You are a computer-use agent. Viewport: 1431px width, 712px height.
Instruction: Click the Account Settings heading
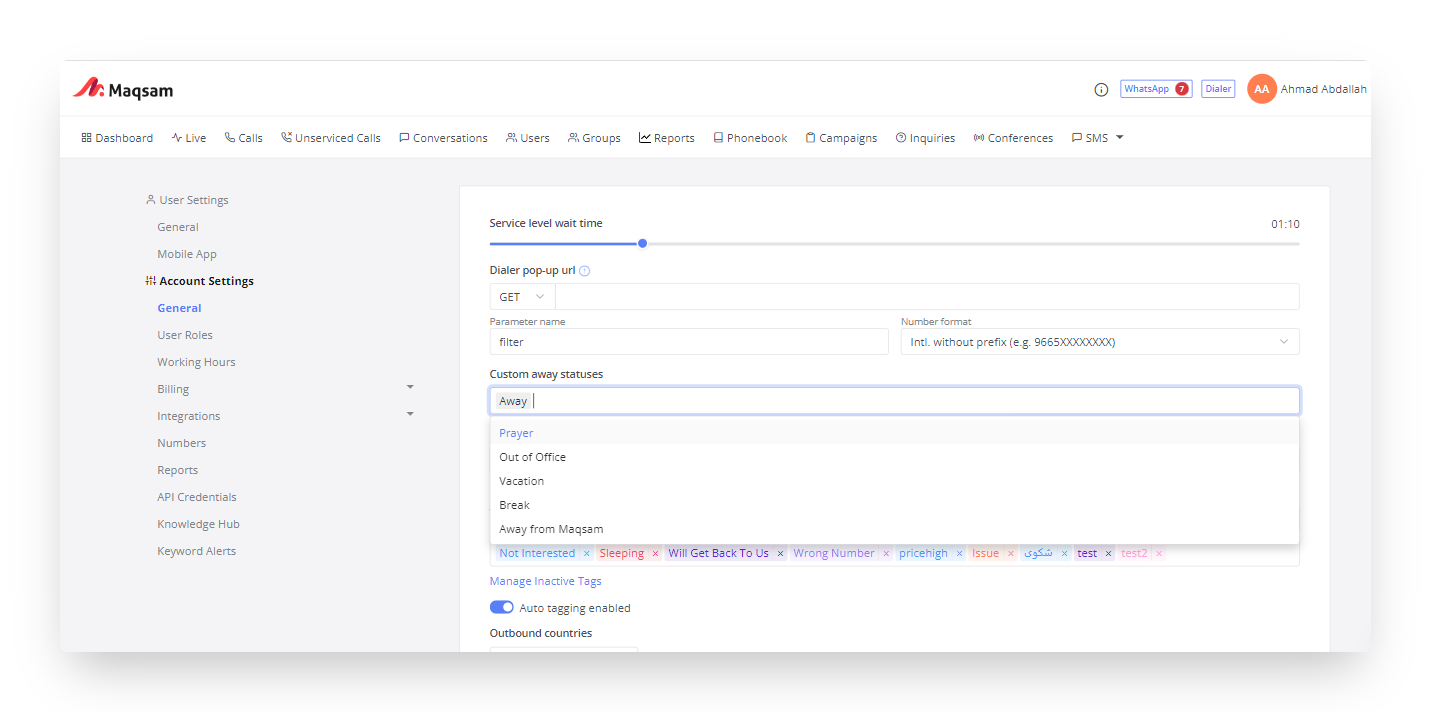pyautogui.click(x=200, y=281)
